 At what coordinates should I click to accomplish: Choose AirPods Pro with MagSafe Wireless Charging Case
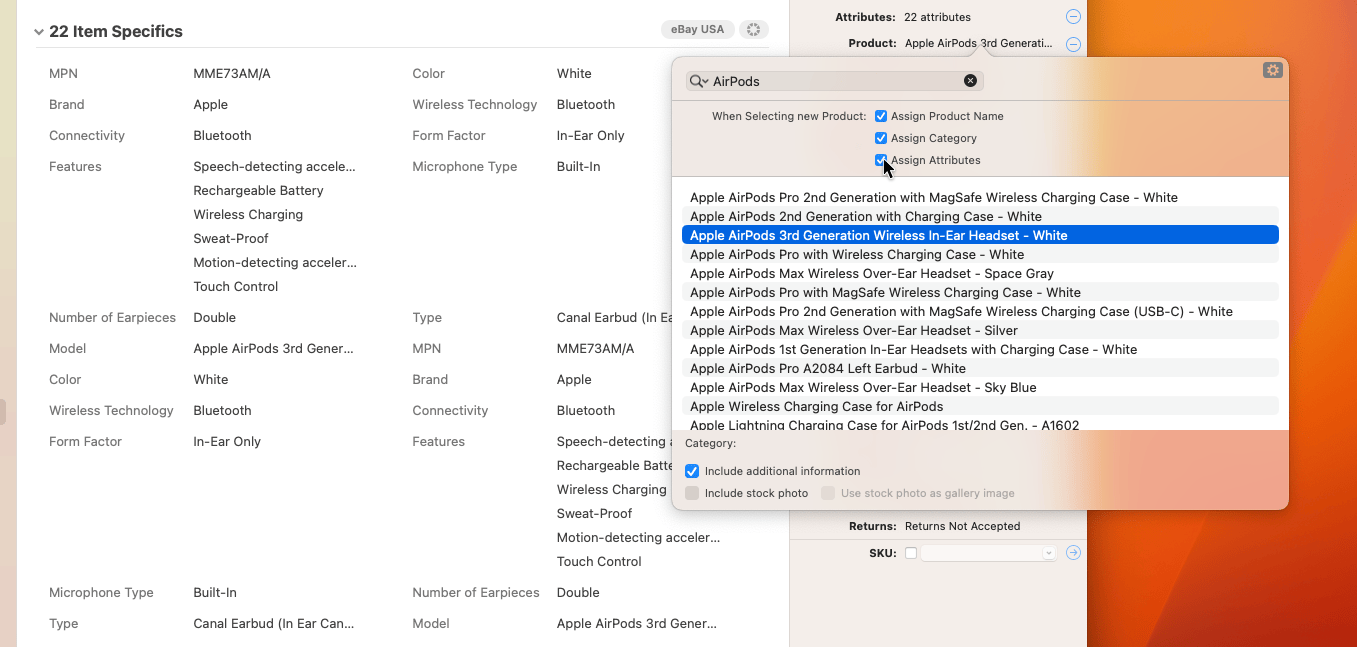(x=980, y=292)
